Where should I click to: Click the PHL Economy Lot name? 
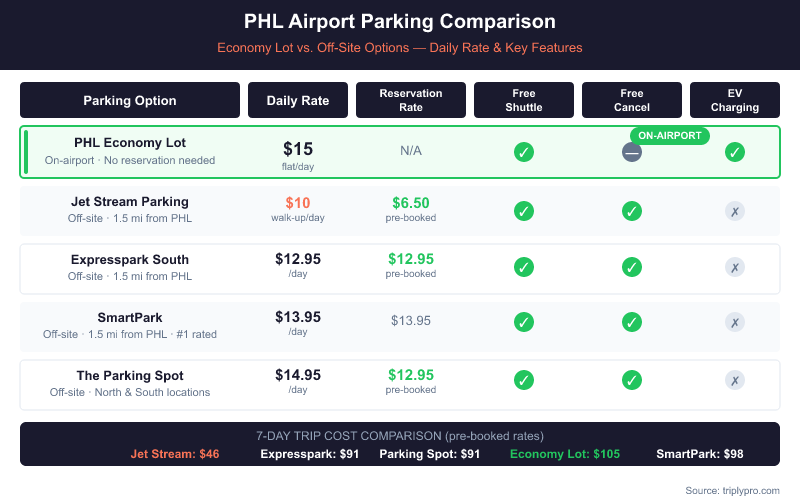click(130, 143)
